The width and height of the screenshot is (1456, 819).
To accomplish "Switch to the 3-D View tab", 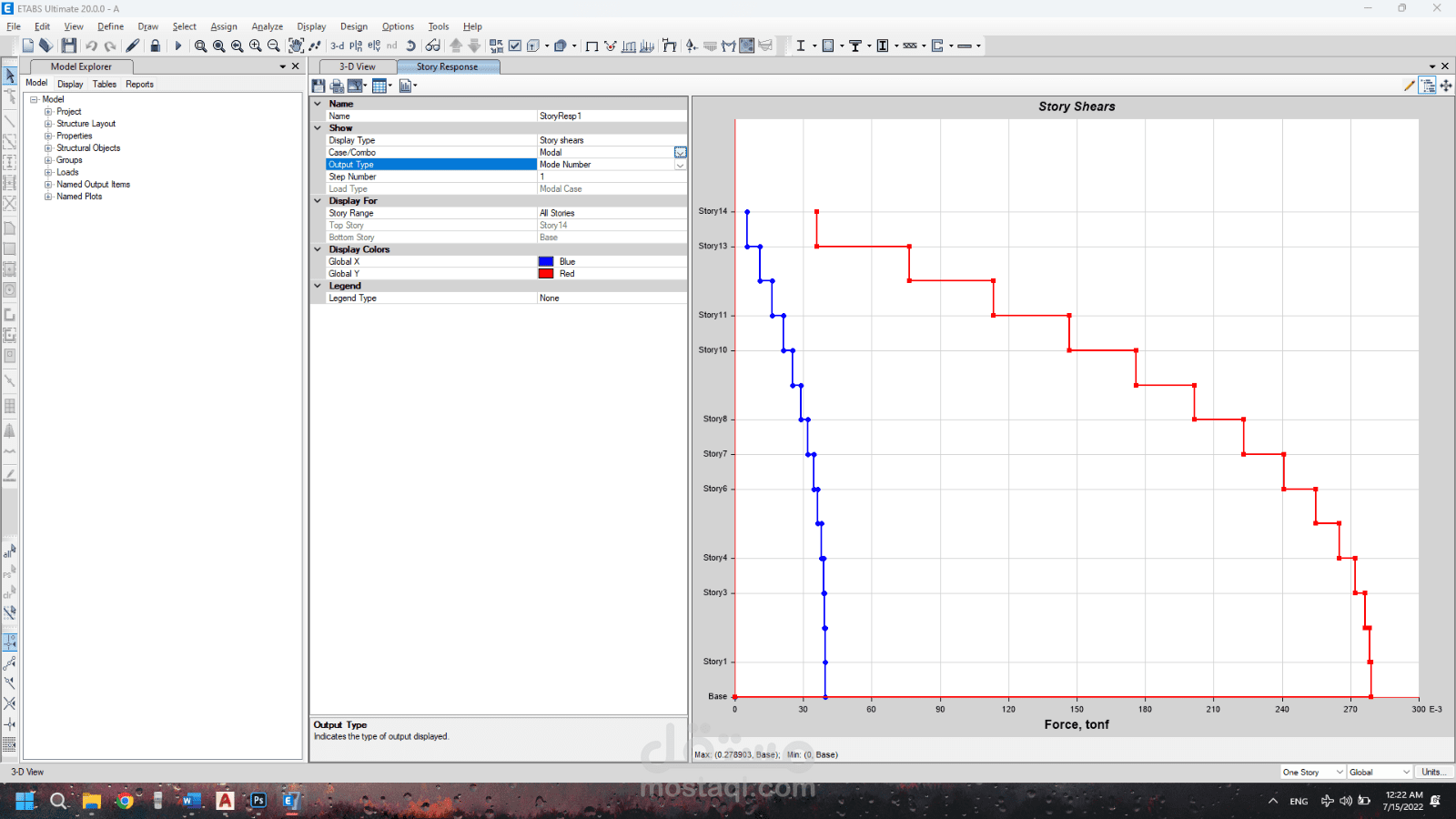I will pyautogui.click(x=358, y=66).
